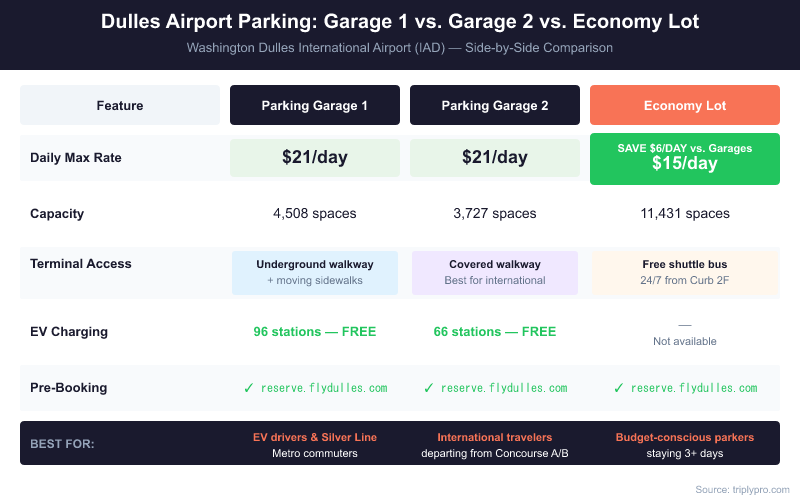Screen dimensions: 800x500
Task: Click the checkmark in Economy Lot Pre-Booking
Action: 619,388
